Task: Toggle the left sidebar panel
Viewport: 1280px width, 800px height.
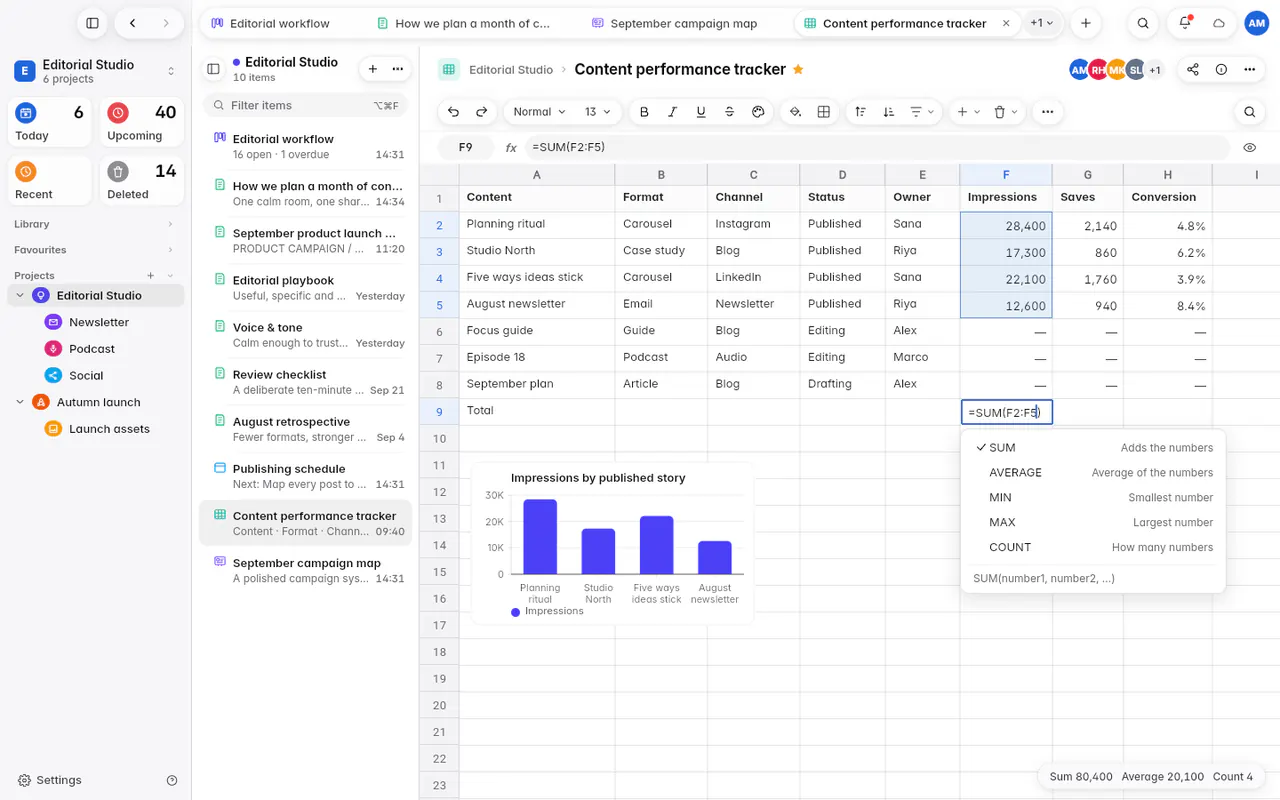Action: pos(92,23)
